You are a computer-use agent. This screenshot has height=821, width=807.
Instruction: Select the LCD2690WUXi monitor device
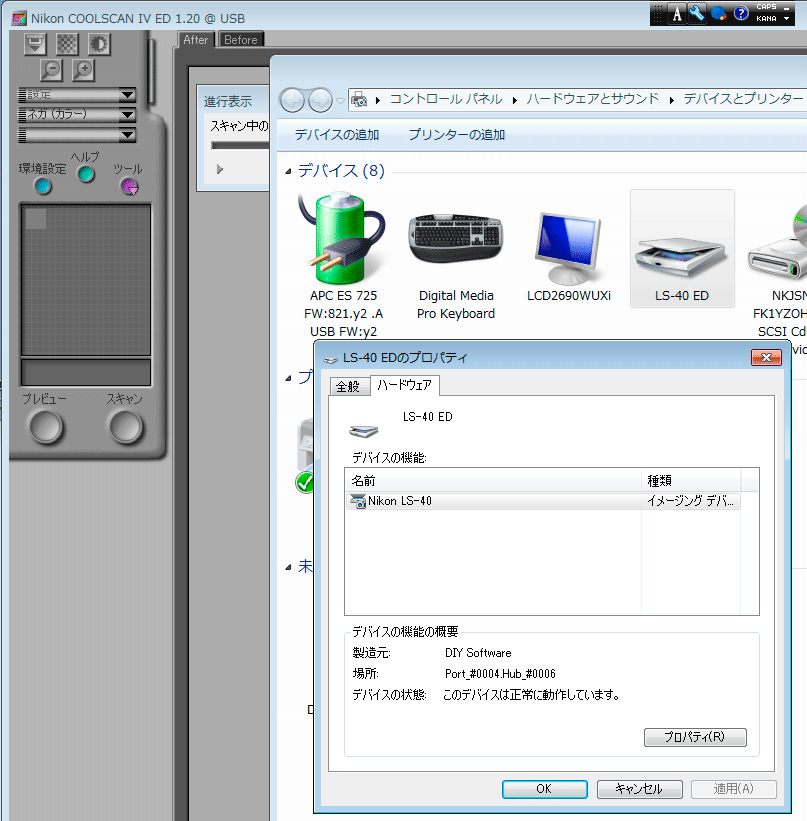(x=569, y=257)
